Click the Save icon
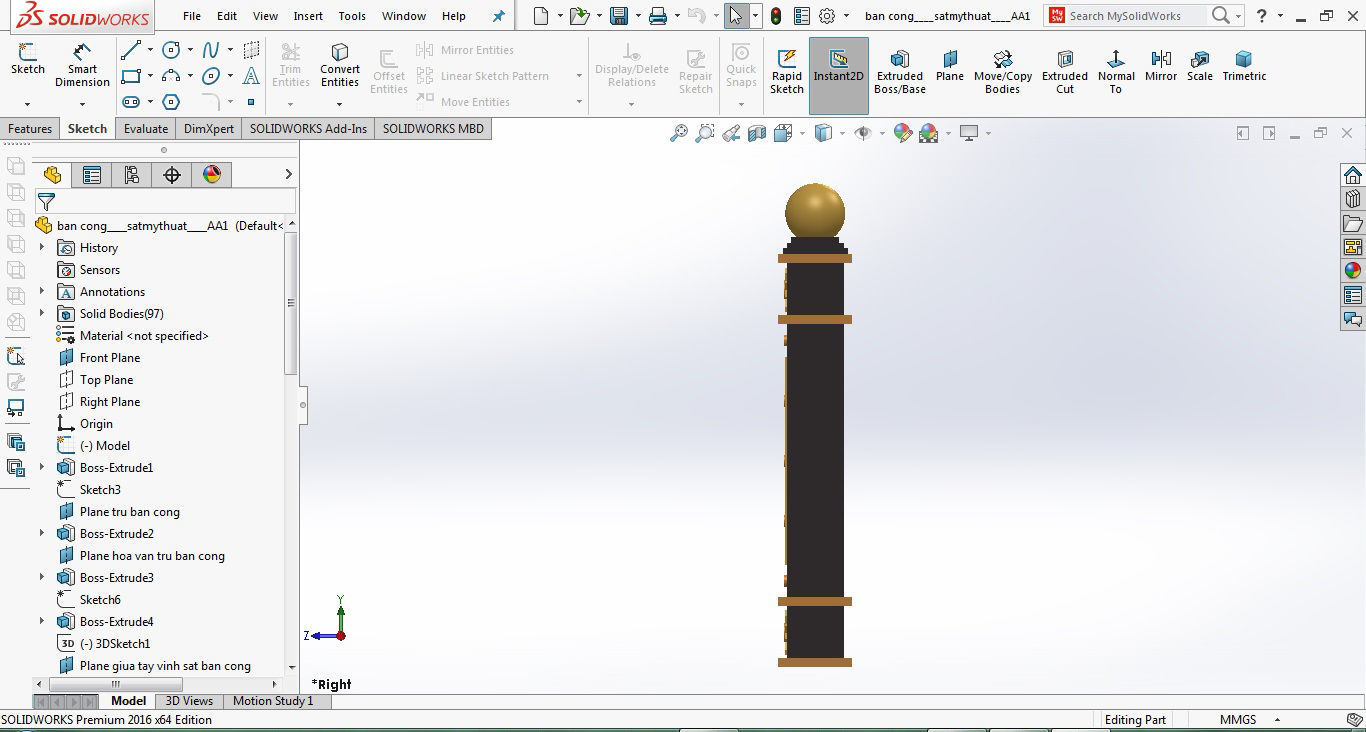1366x732 pixels. tap(619, 16)
